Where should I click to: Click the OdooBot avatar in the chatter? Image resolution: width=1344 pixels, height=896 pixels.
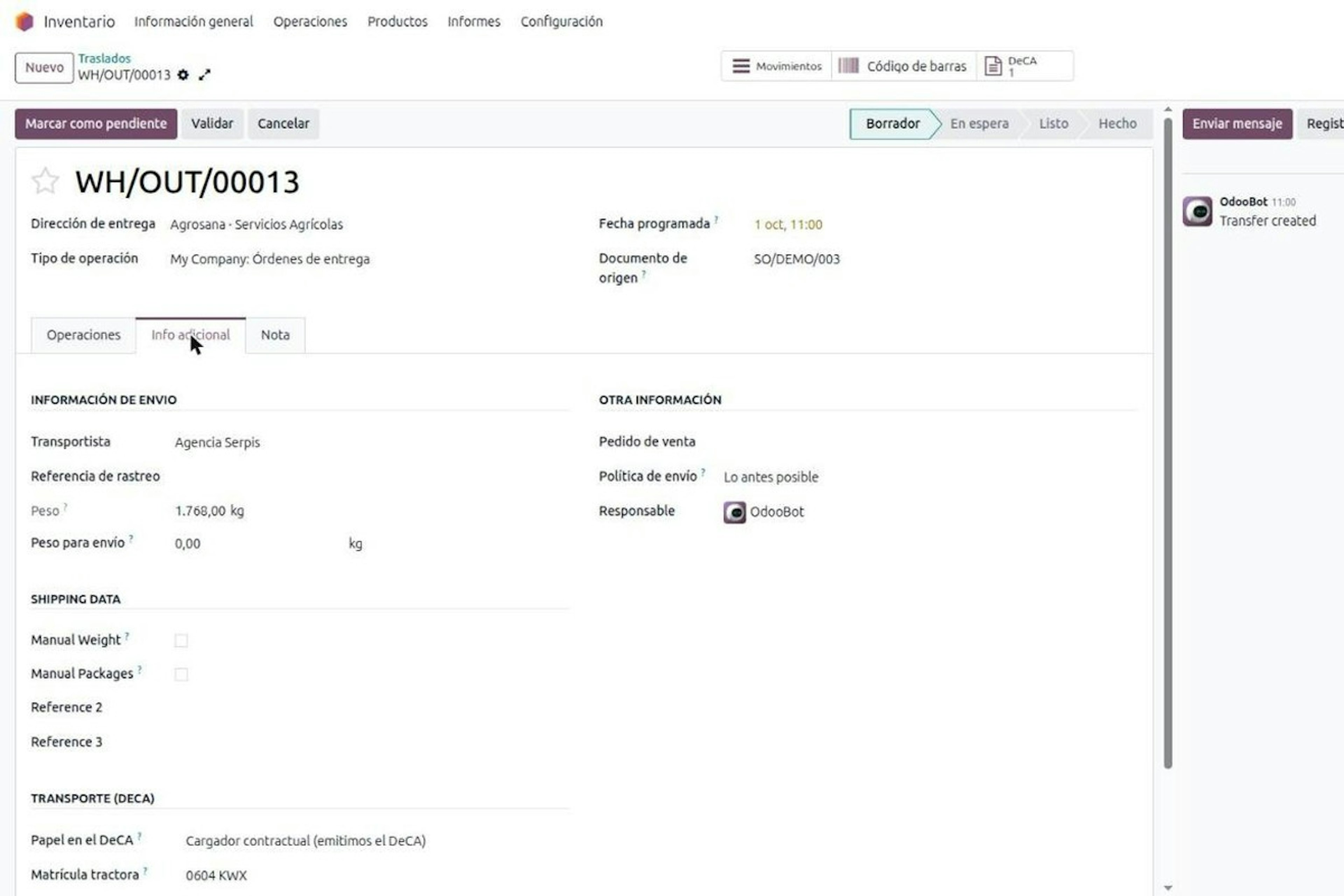tap(1197, 211)
